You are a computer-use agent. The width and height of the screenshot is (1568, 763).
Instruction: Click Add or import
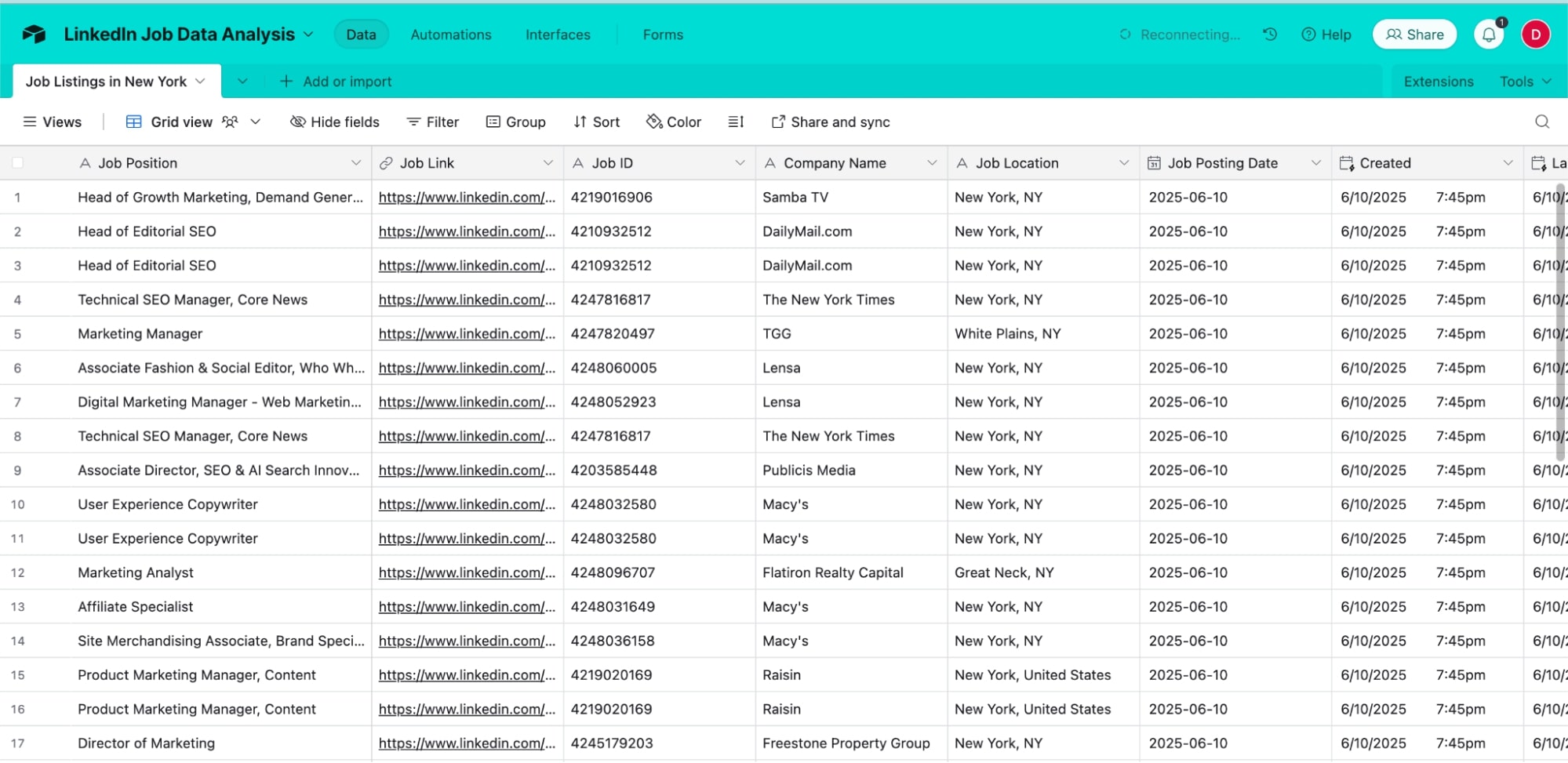click(x=336, y=82)
